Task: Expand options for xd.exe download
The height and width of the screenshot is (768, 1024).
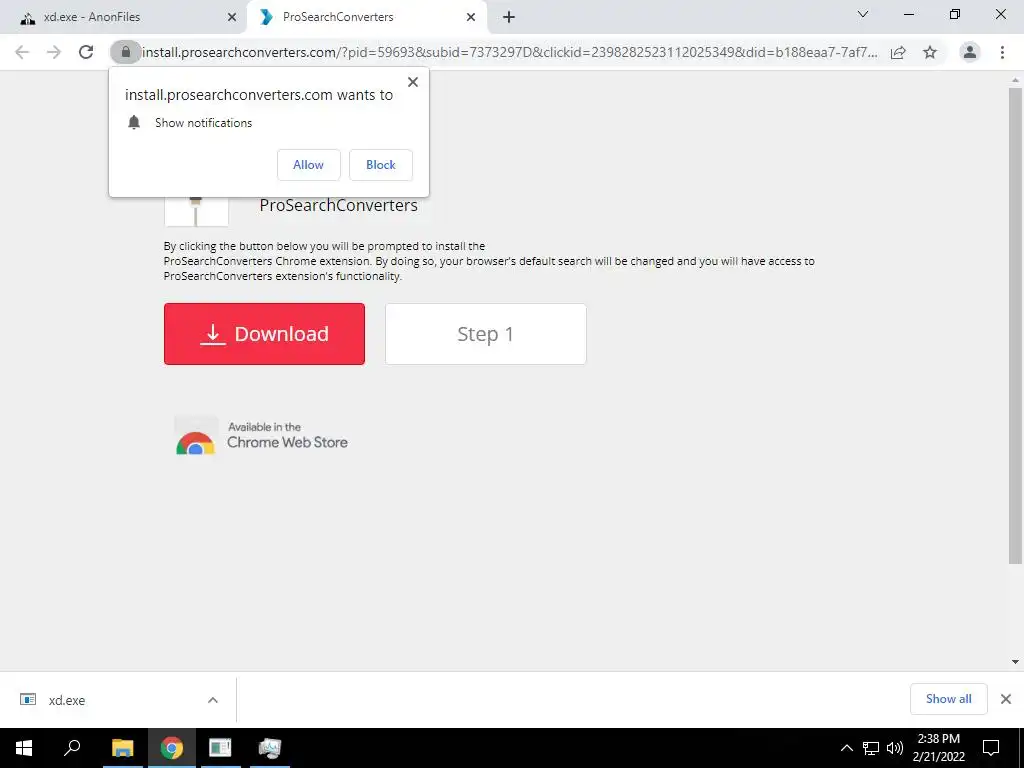Action: (x=213, y=700)
